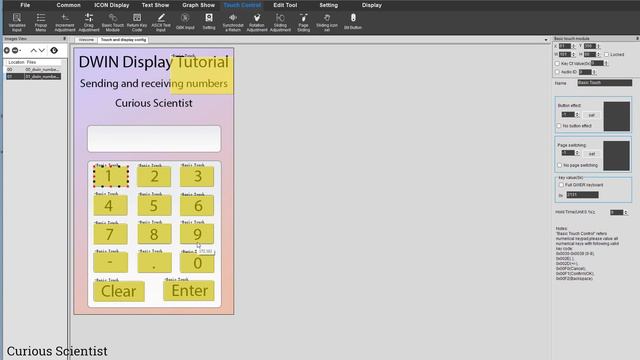Move image up with the up arrow
This screenshot has width=640, height=360.
[x=33, y=50]
